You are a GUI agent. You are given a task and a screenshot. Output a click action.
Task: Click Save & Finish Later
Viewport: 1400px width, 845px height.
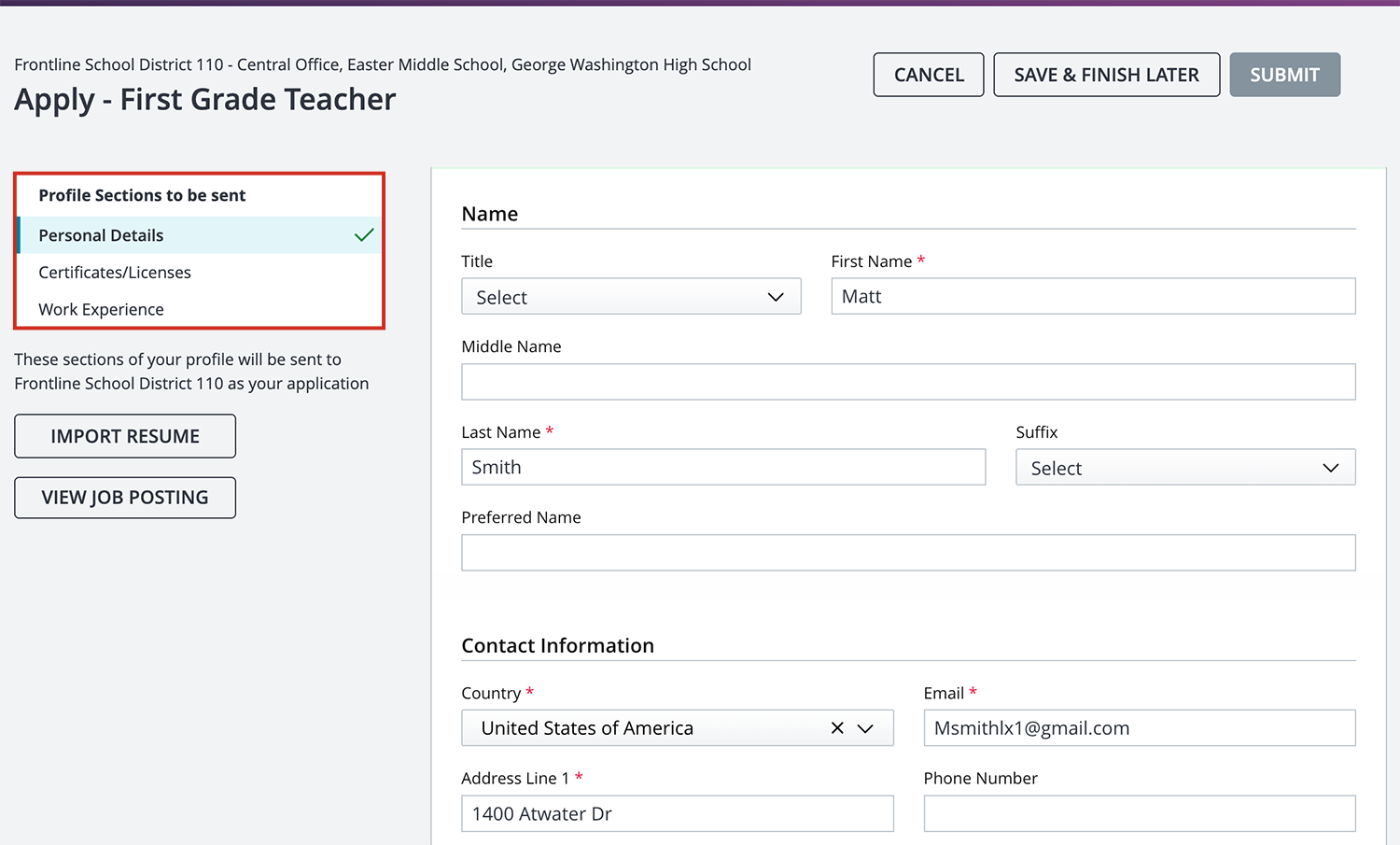coord(1106,75)
